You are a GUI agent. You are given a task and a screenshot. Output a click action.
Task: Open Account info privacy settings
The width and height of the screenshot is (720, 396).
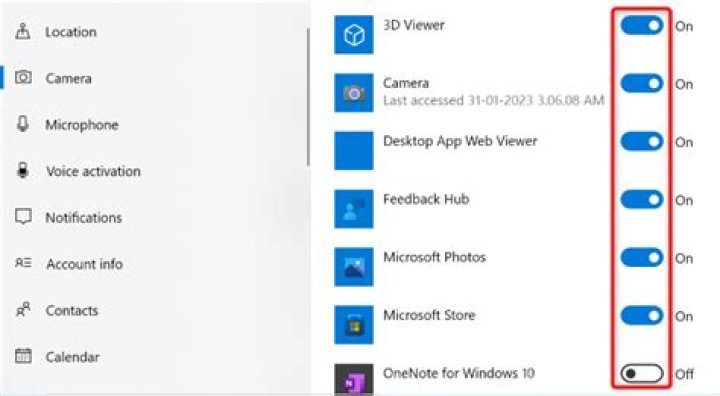[84, 264]
